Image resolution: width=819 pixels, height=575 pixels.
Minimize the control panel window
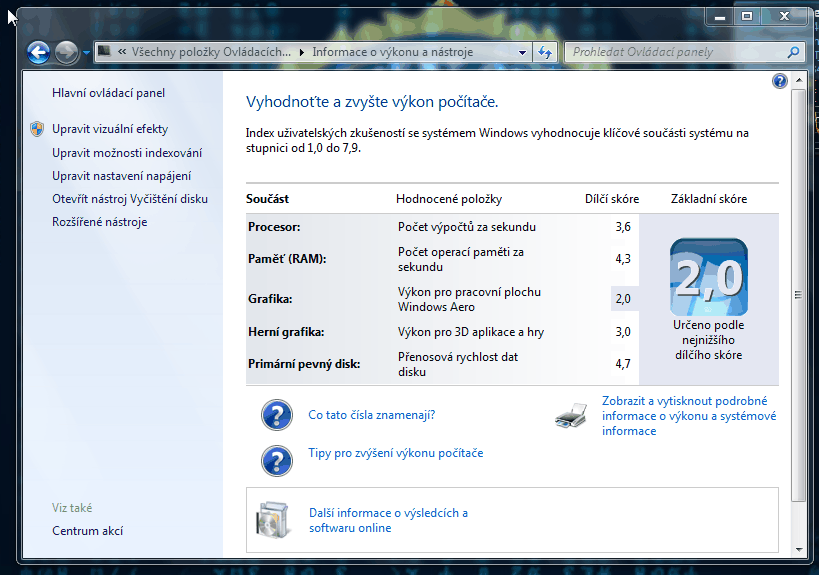coord(720,17)
